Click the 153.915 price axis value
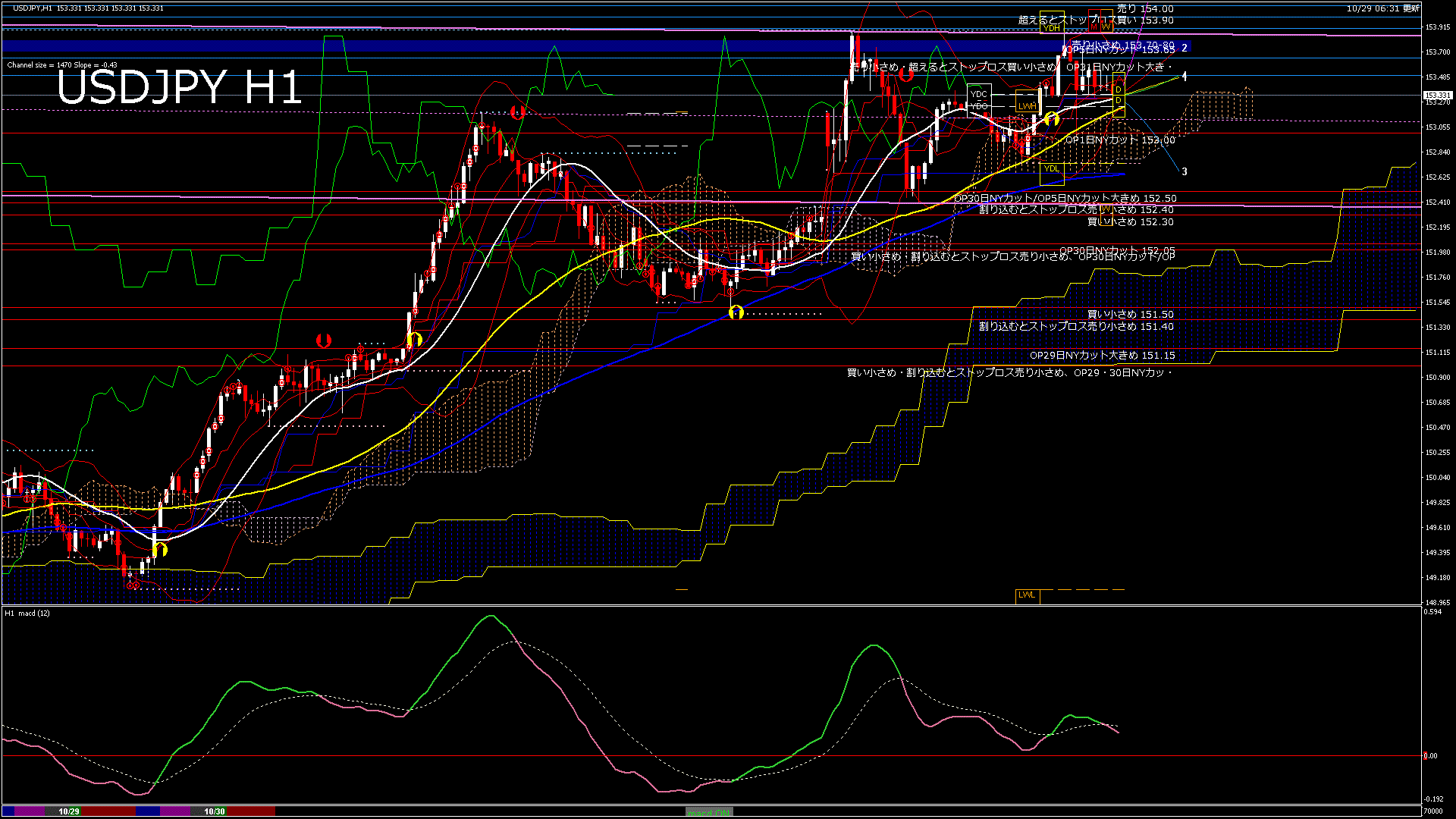1456x819 pixels. tap(1438, 27)
